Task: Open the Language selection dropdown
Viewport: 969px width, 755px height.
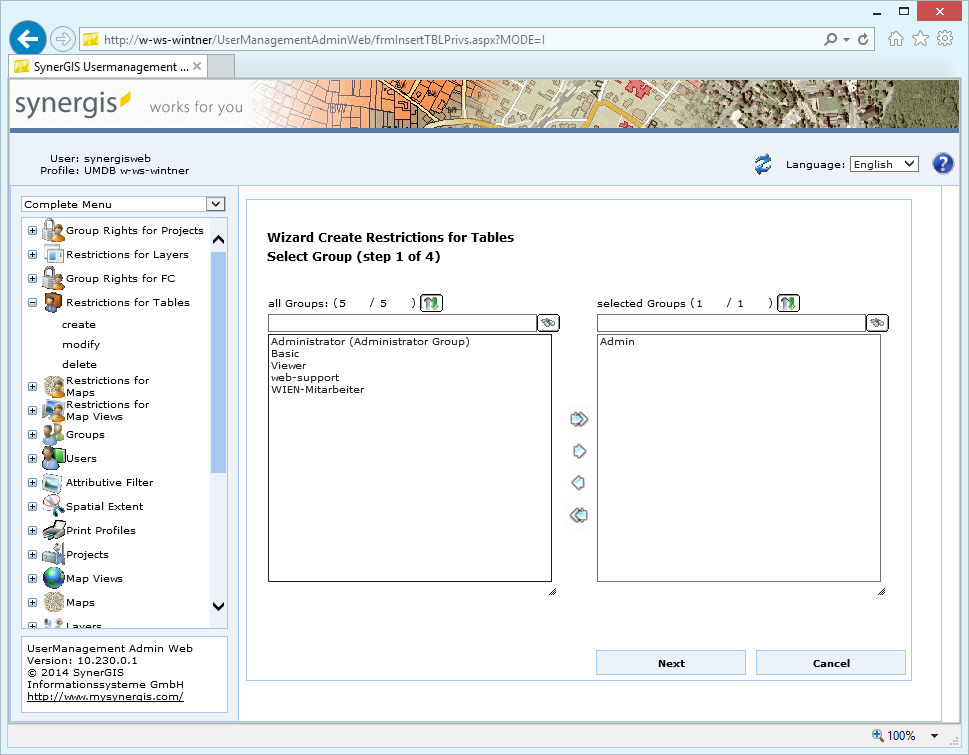Action: click(x=883, y=164)
